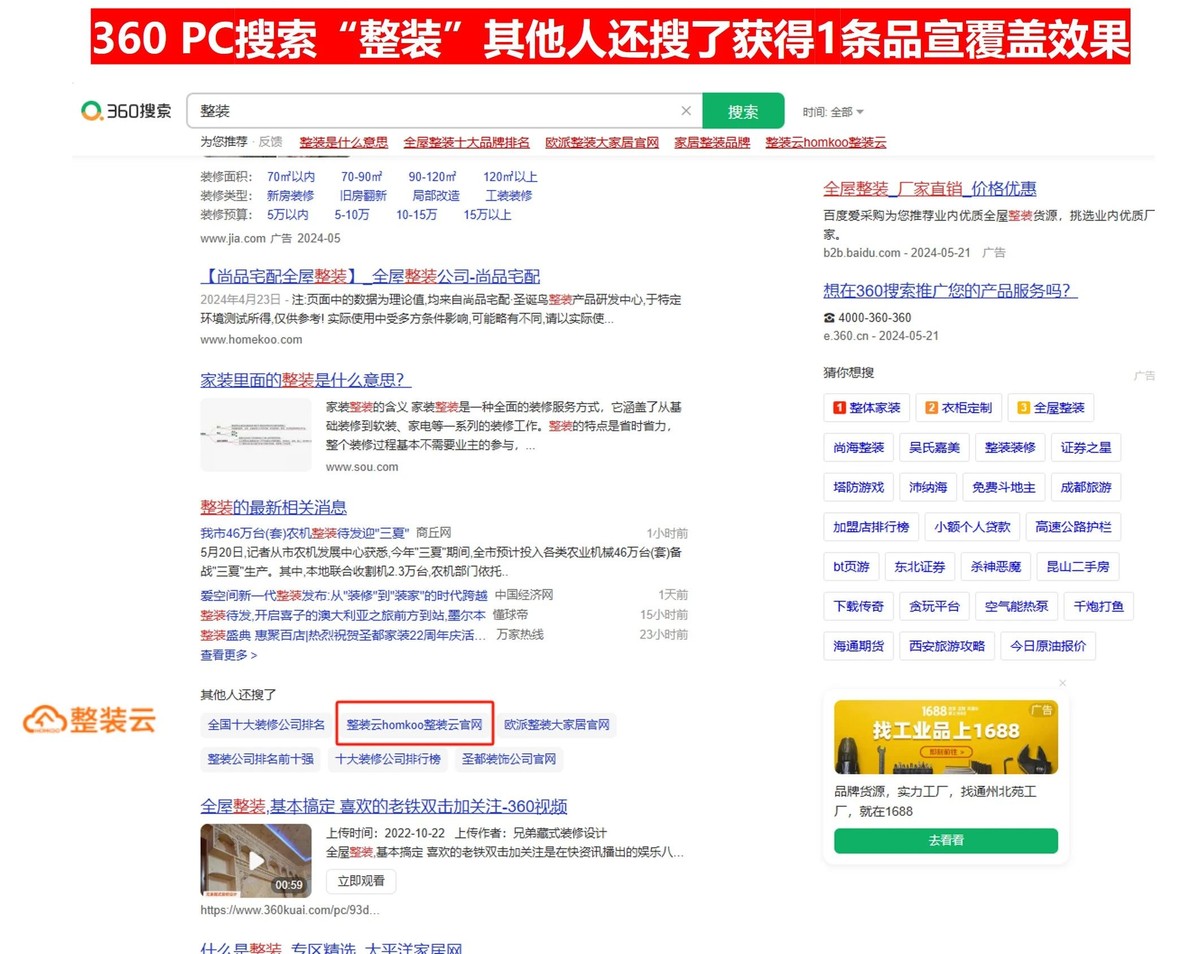Select 新房装修 decoration type
This screenshot has height=954, width=1200.
[290, 196]
